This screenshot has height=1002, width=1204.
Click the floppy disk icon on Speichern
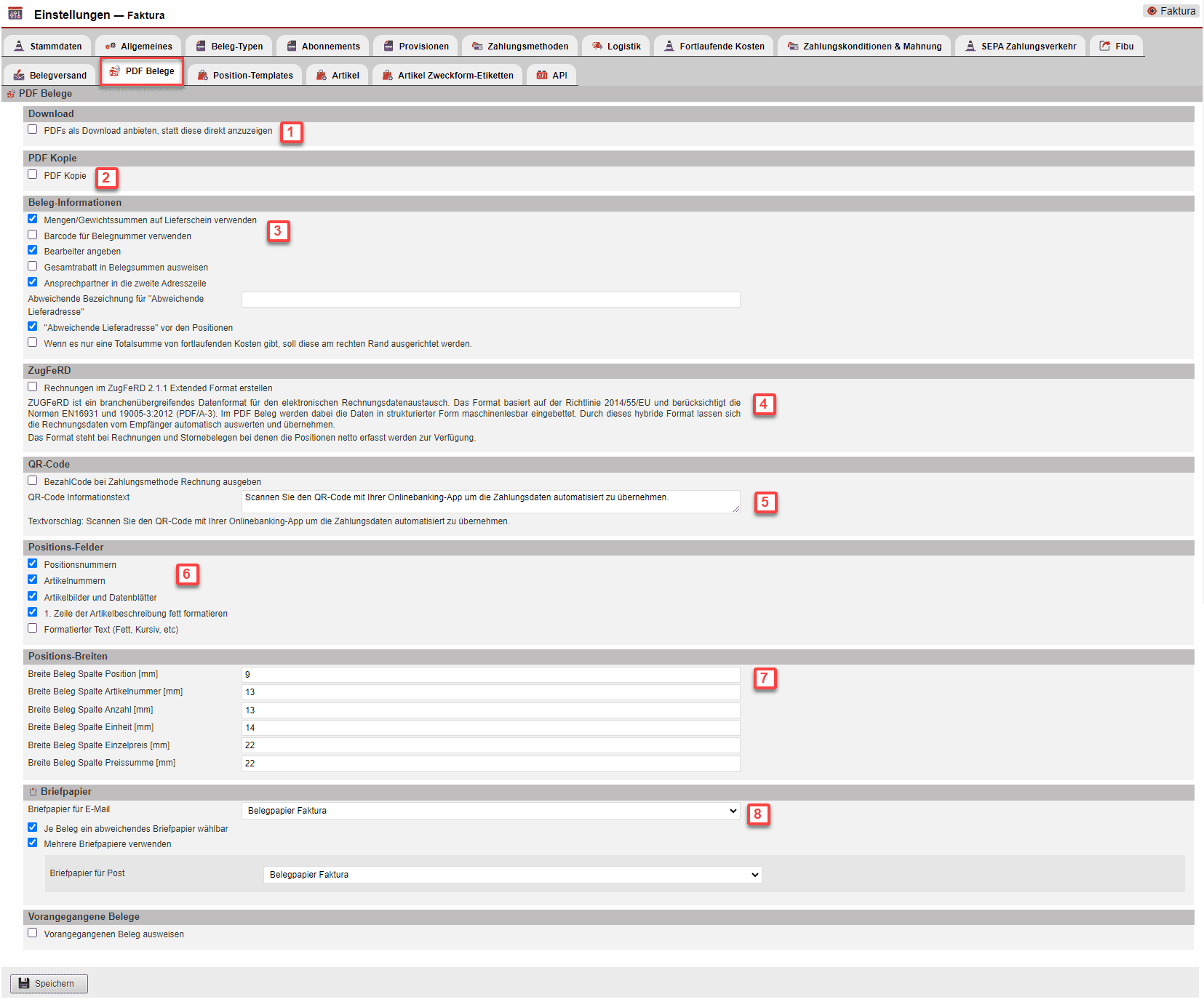tap(24, 983)
